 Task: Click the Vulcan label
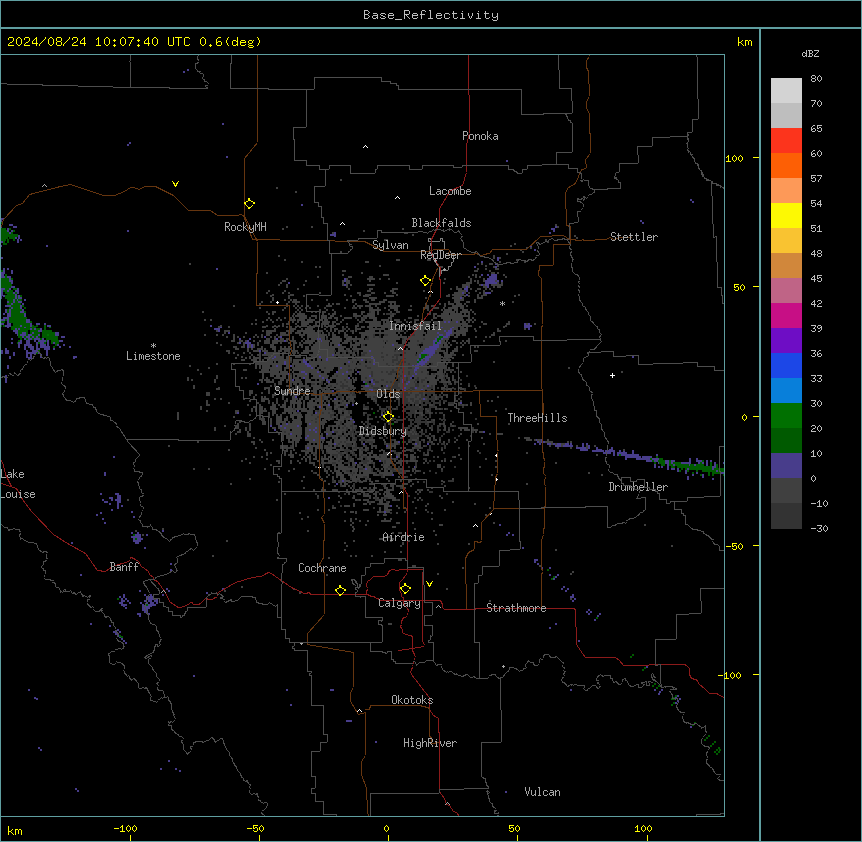coord(542,792)
